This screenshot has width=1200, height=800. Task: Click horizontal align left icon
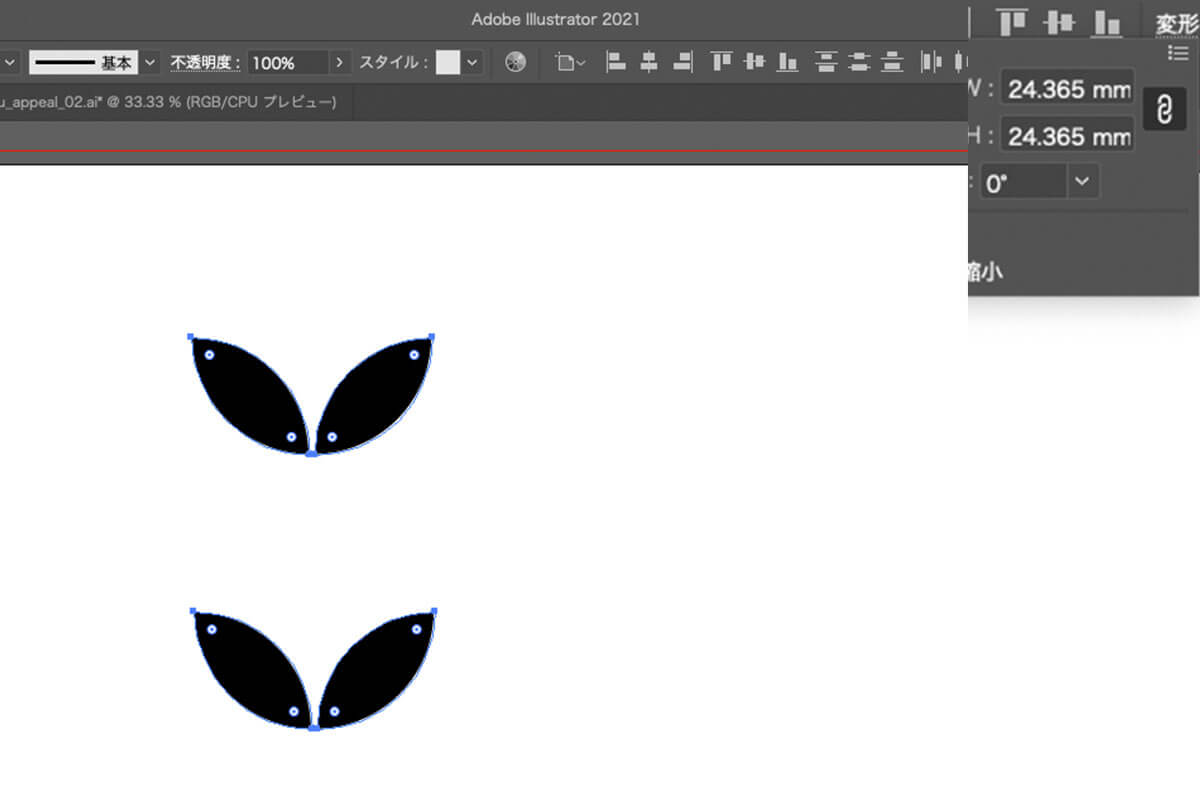617,62
